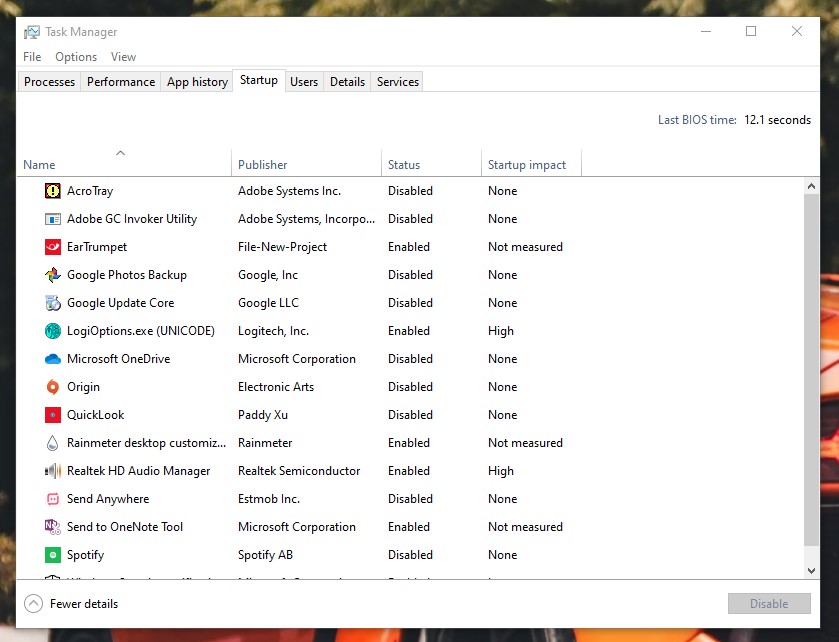Viewport: 839px width, 642px height.
Task: Switch to the Processes tab
Action: pyautogui.click(x=49, y=82)
